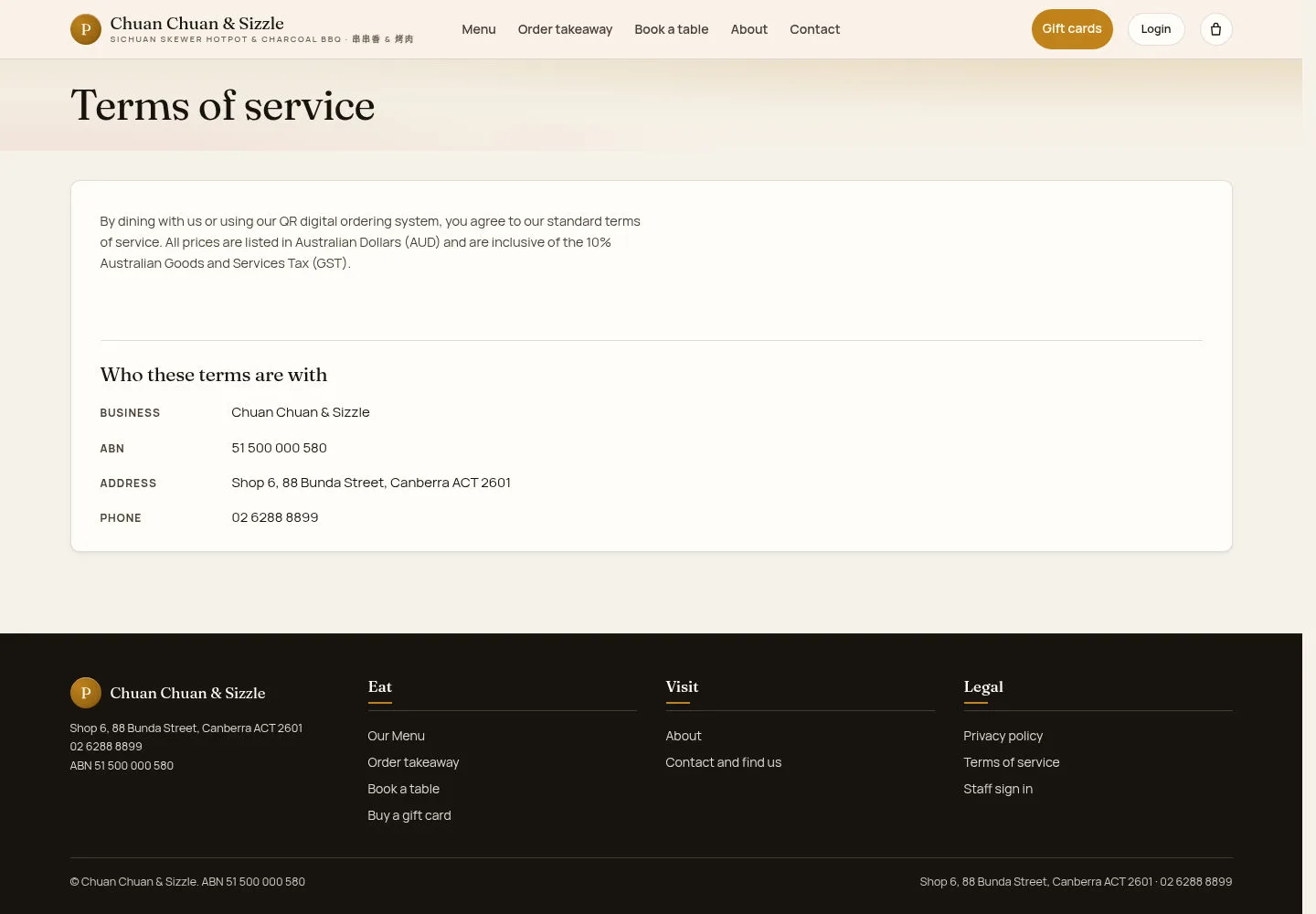This screenshot has width=1316, height=914.
Task: Follow the footer Order takeaway link
Action: click(x=413, y=762)
